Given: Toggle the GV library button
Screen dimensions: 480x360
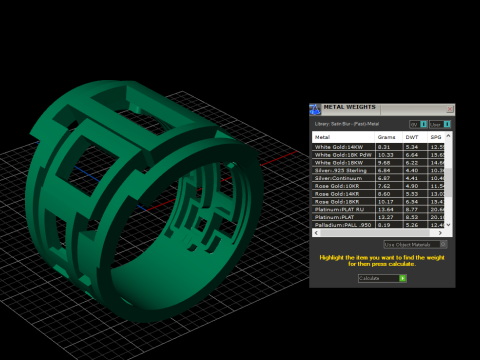Looking at the screenshot, I should pyautogui.click(x=418, y=124).
